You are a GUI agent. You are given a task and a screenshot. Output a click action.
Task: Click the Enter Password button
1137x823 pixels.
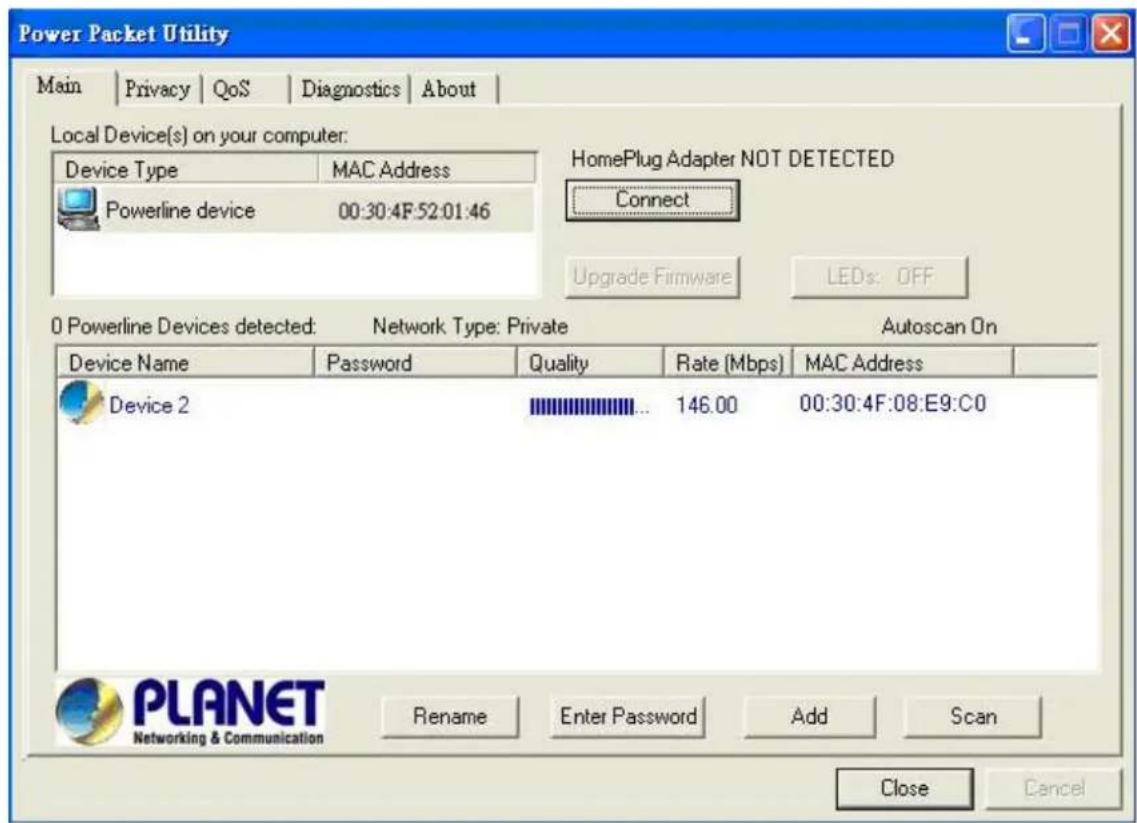pyautogui.click(x=628, y=716)
